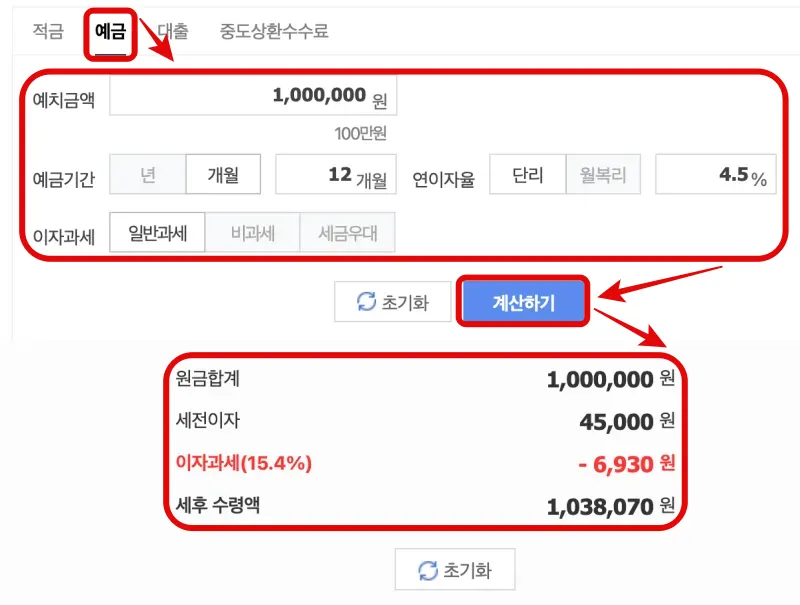
Task: Select 단리 for the annual interest rate
Action: pos(525,174)
